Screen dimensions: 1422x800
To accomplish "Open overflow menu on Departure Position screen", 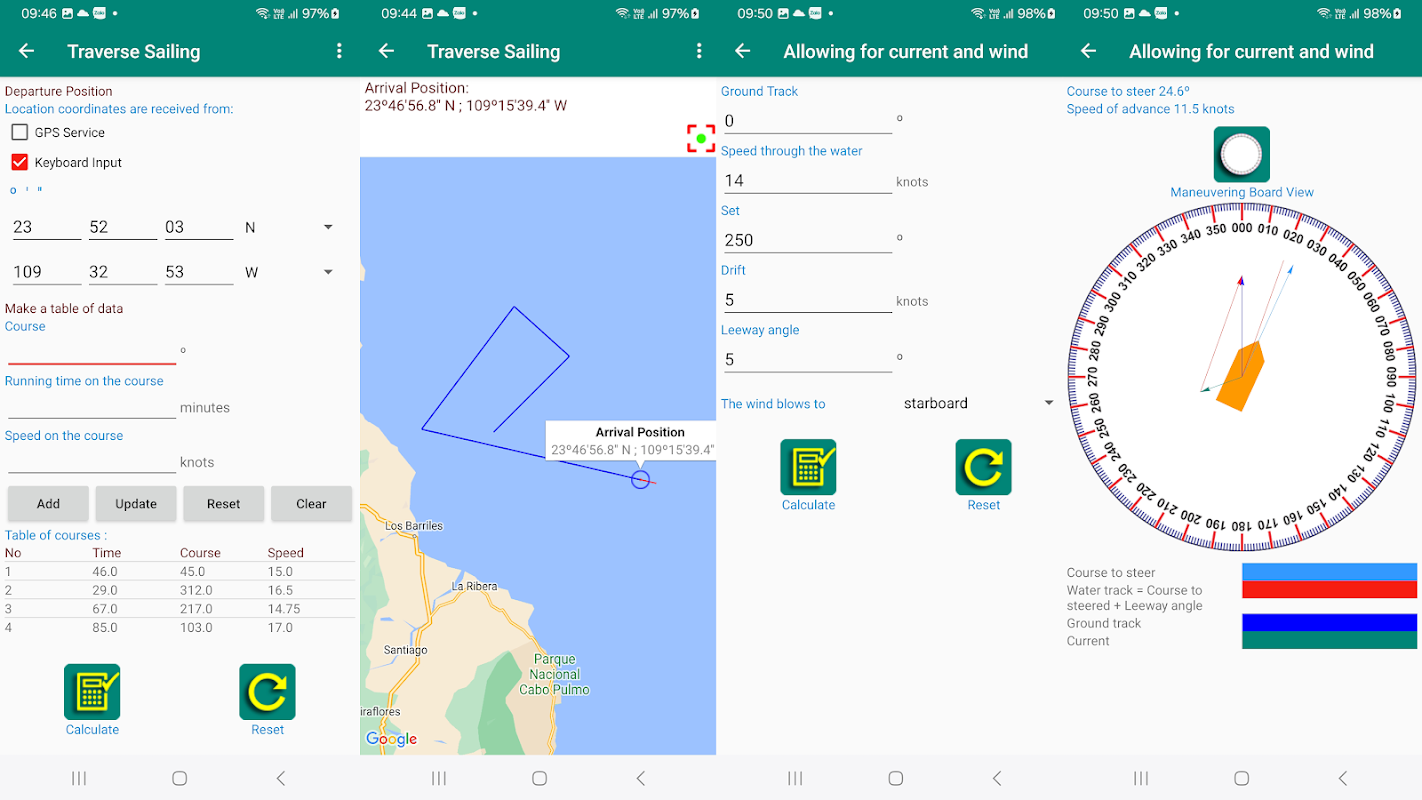I will [x=339, y=51].
